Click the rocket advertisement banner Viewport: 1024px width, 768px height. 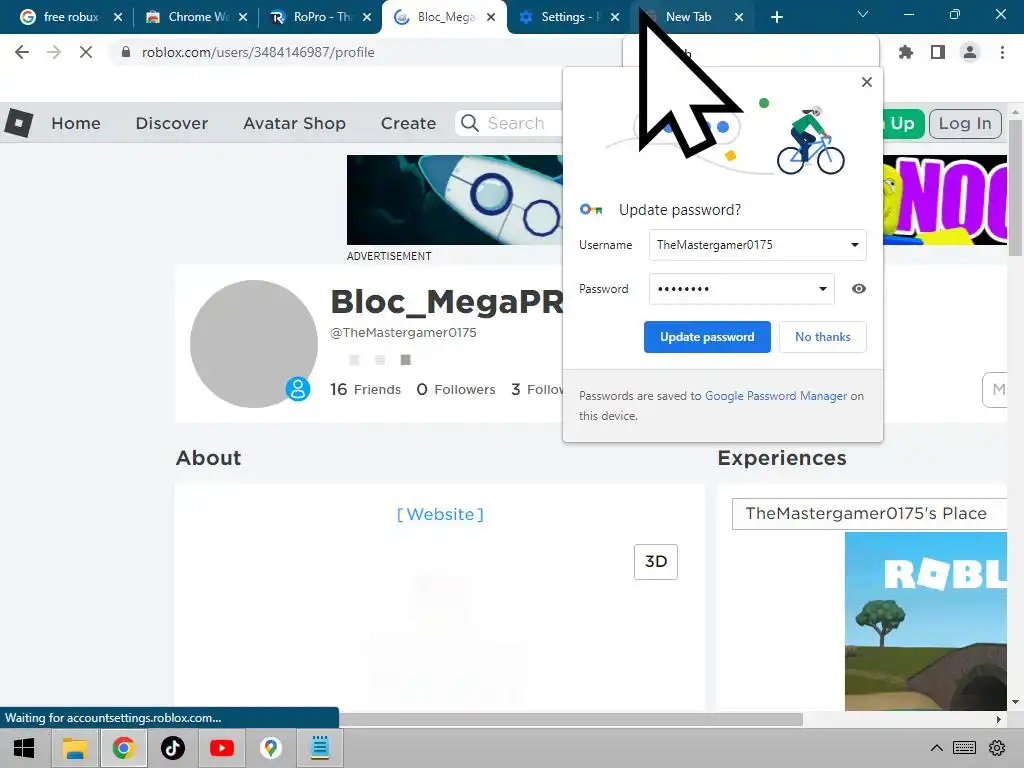tap(455, 200)
